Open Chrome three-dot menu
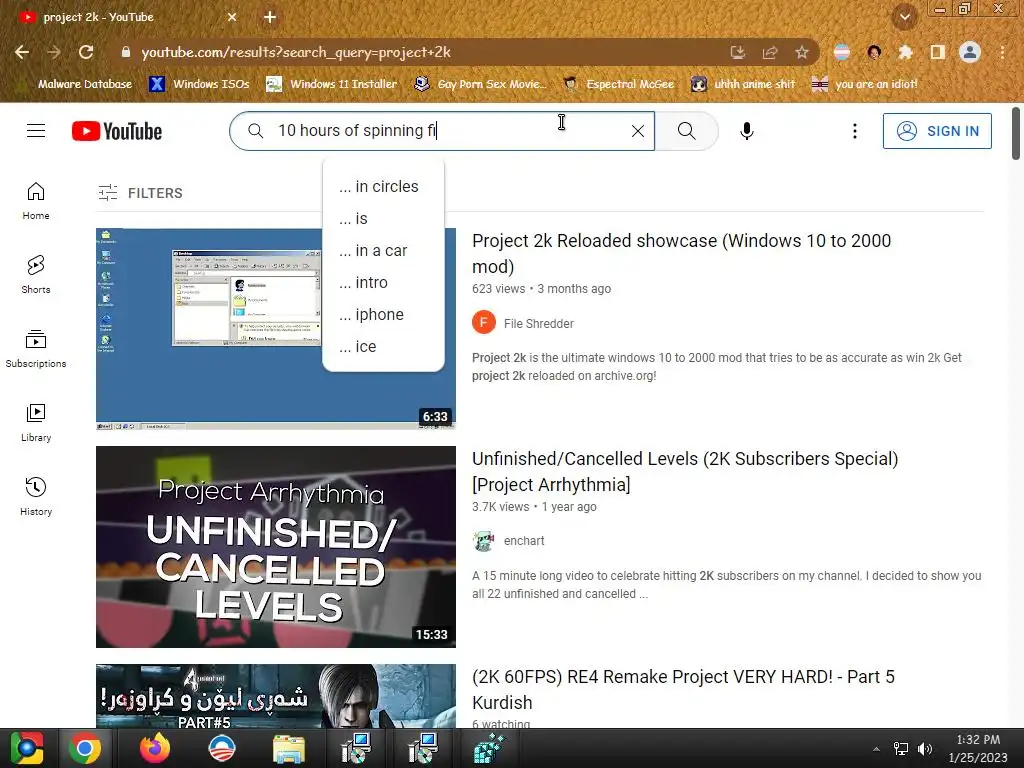Screen dimensions: 1024x768 (x=1002, y=52)
